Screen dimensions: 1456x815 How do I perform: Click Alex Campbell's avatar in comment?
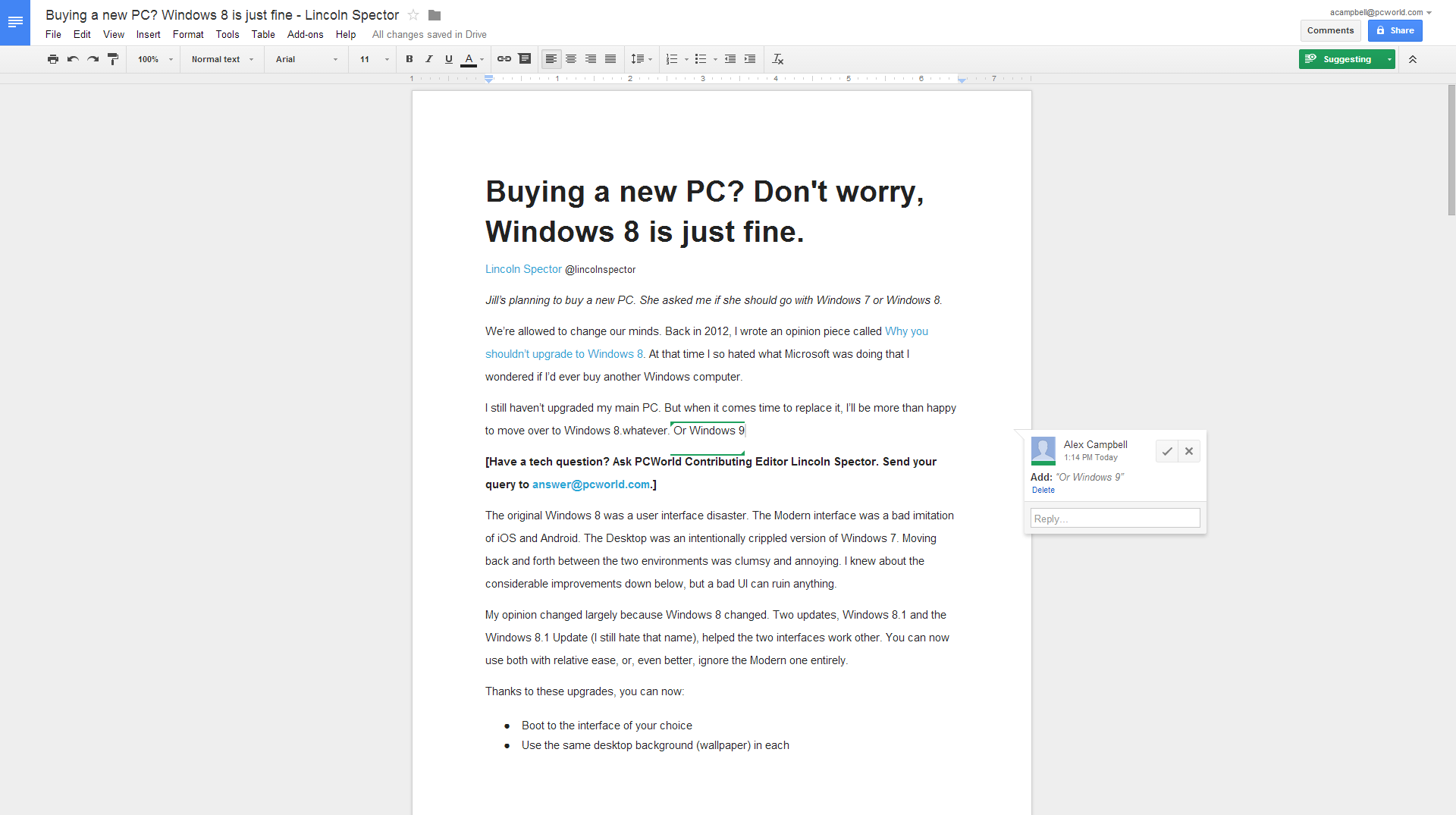(x=1043, y=451)
